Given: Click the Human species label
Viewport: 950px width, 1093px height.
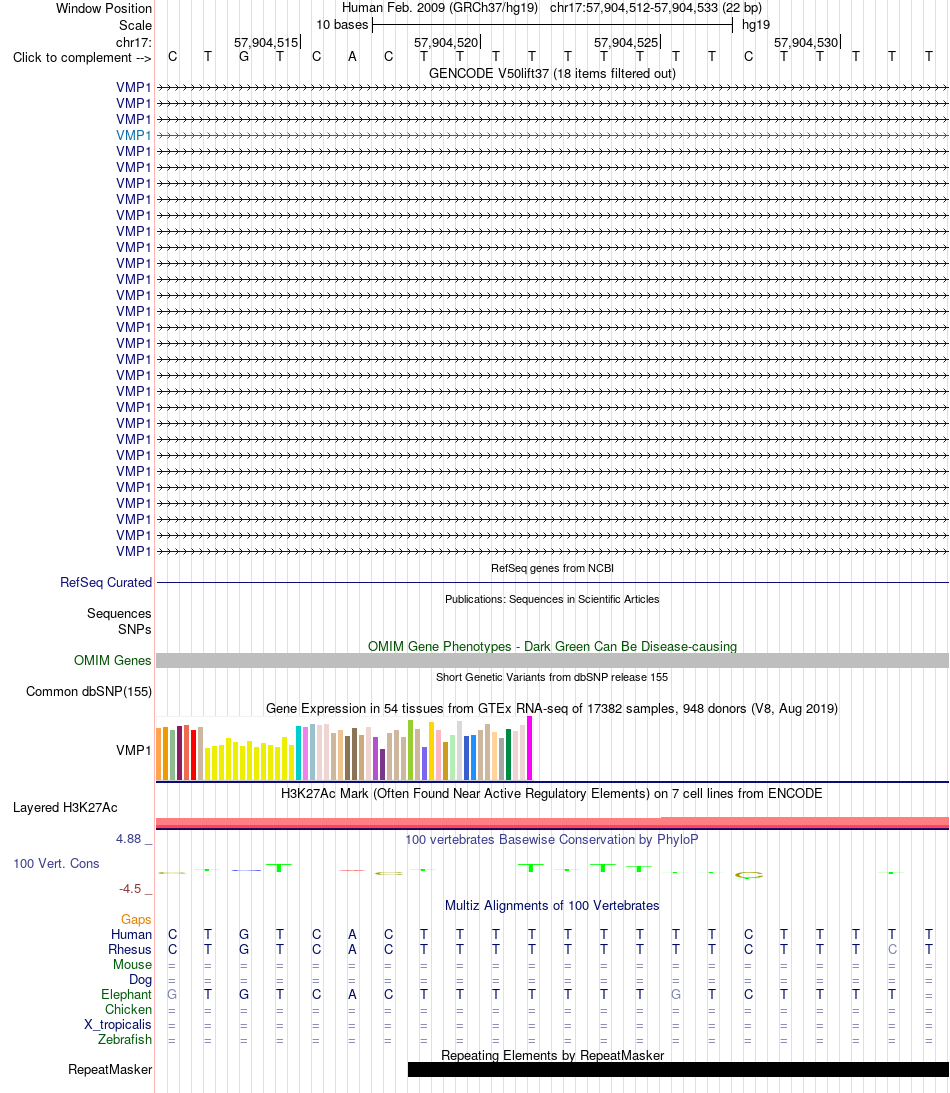Looking at the screenshot, I should click(x=131, y=934).
